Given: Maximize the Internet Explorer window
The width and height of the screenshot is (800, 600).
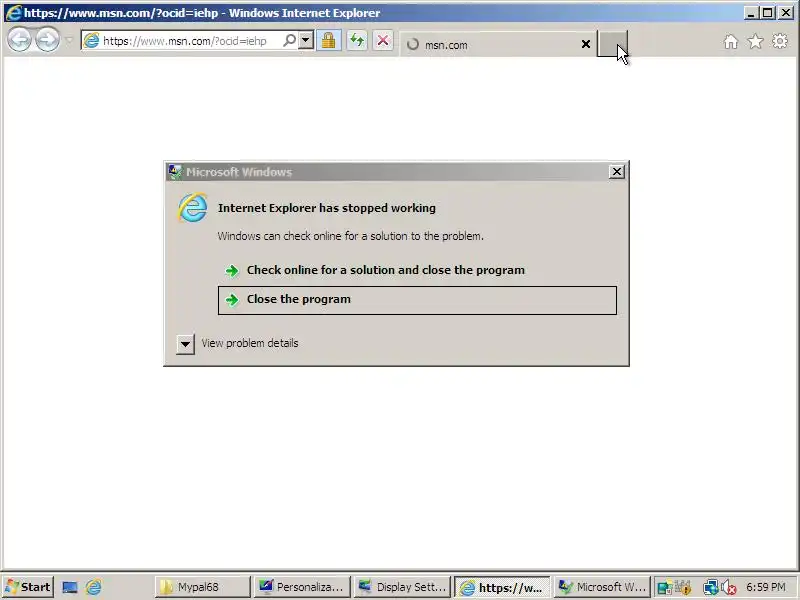Looking at the screenshot, I should pos(767,13).
